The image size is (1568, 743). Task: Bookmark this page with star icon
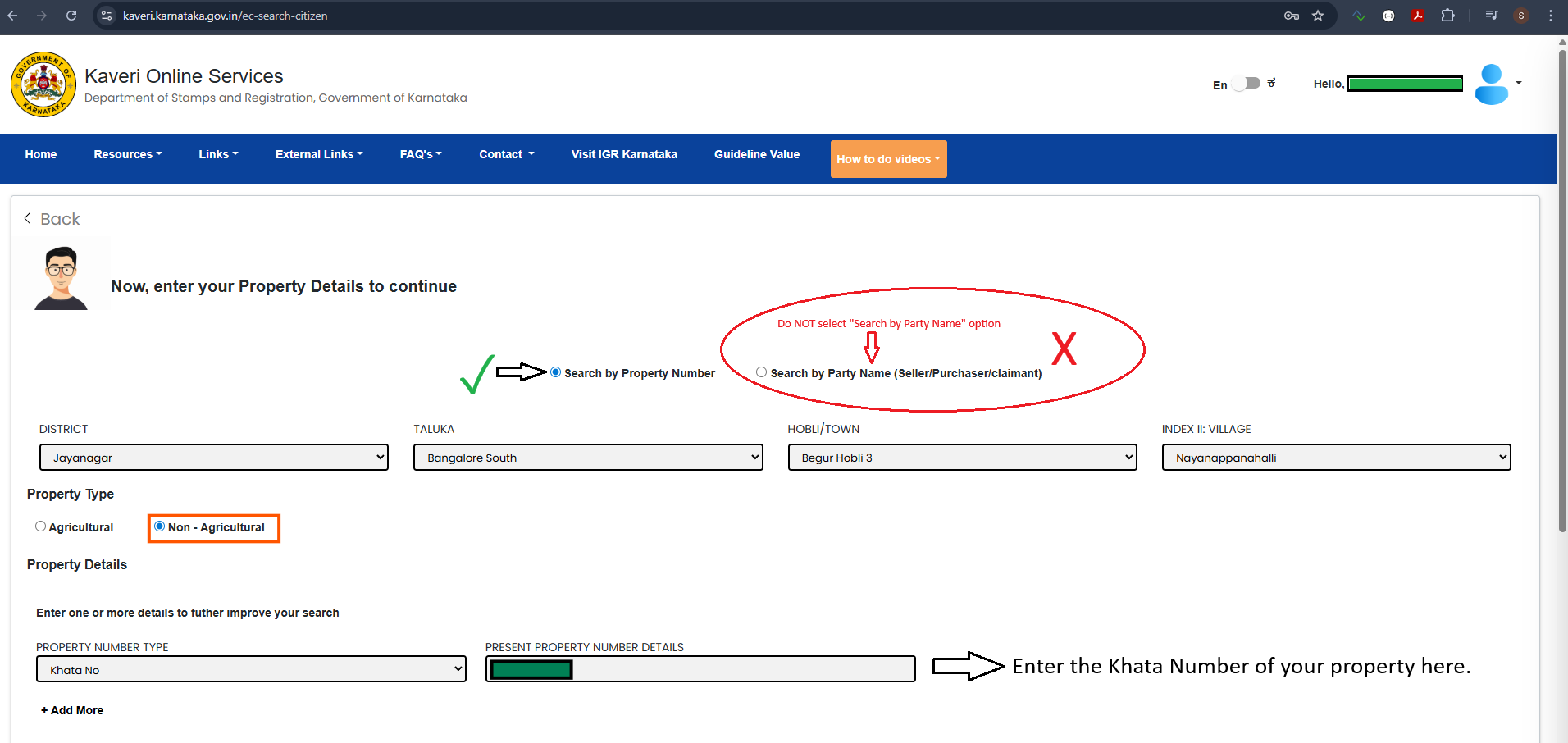click(x=1318, y=16)
